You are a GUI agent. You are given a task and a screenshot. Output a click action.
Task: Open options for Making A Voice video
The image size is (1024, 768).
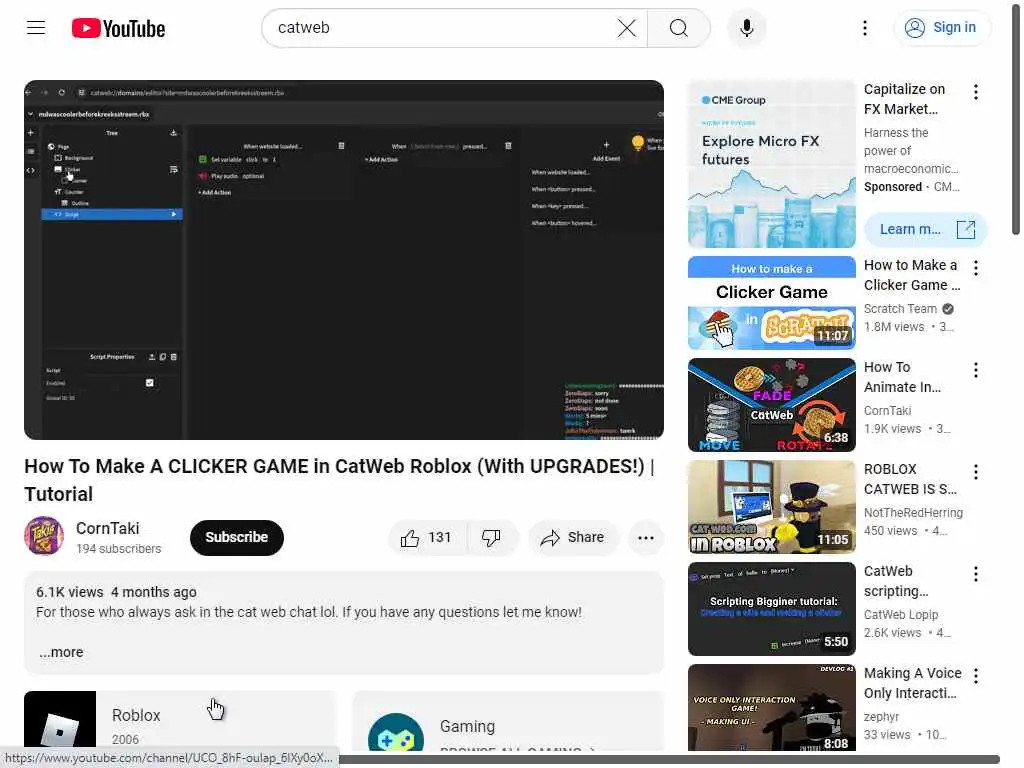point(976,676)
